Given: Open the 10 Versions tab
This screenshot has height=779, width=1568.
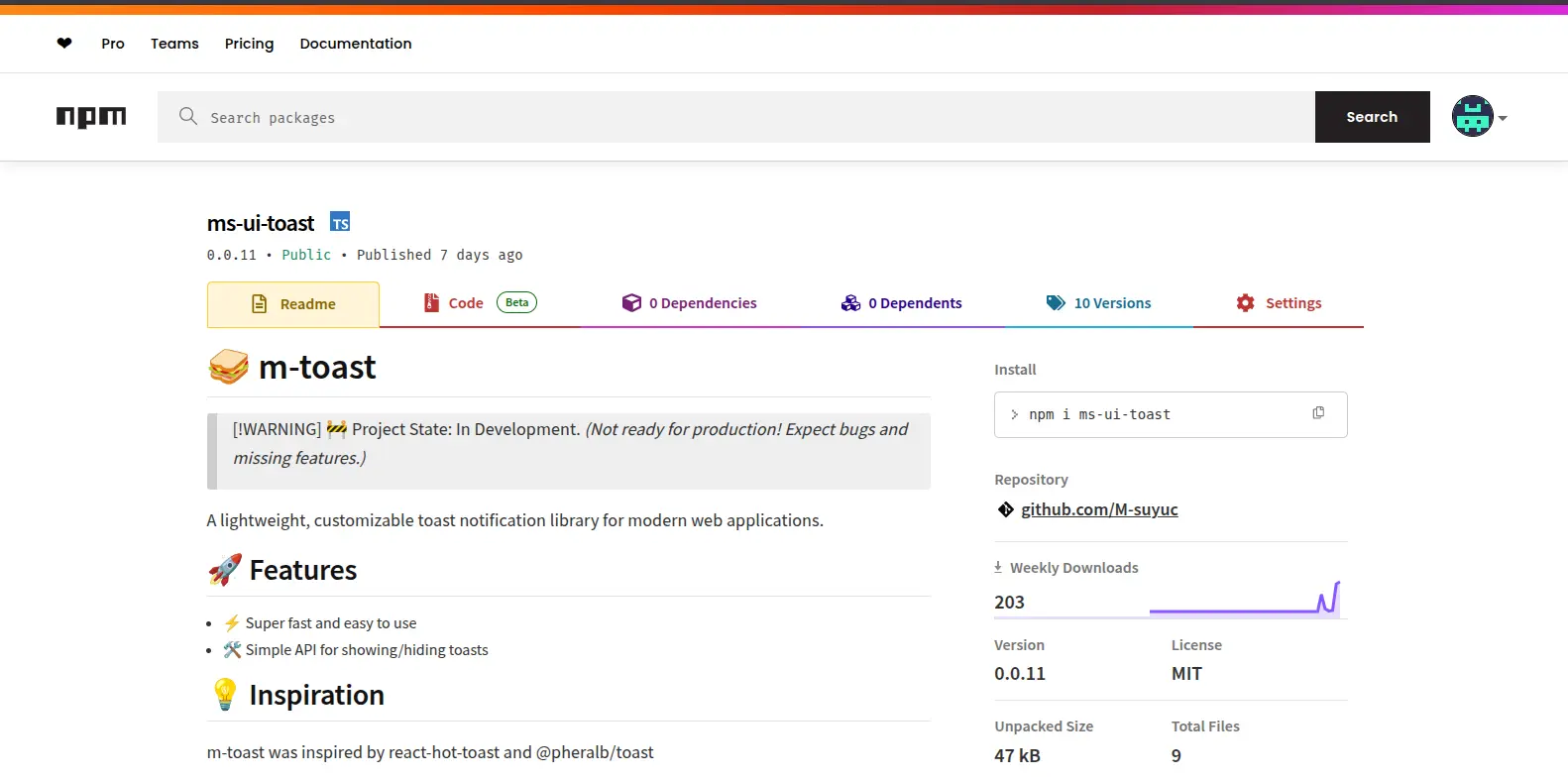Looking at the screenshot, I should point(1098,303).
